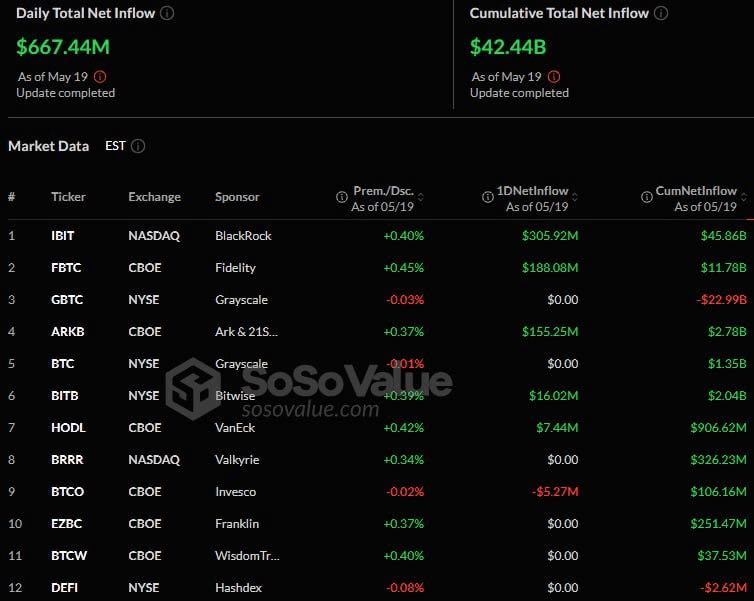The width and height of the screenshot is (754, 601).
Task: Click the Valkyrie sponsor name
Action: (x=237, y=460)
